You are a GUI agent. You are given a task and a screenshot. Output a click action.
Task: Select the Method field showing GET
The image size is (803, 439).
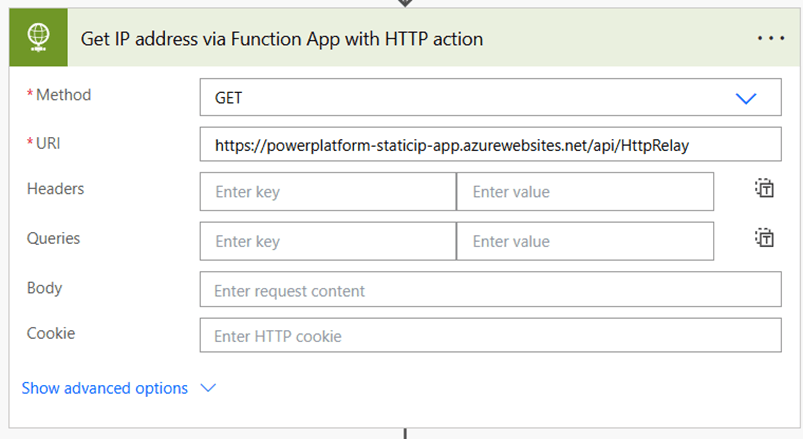point(470,98)
